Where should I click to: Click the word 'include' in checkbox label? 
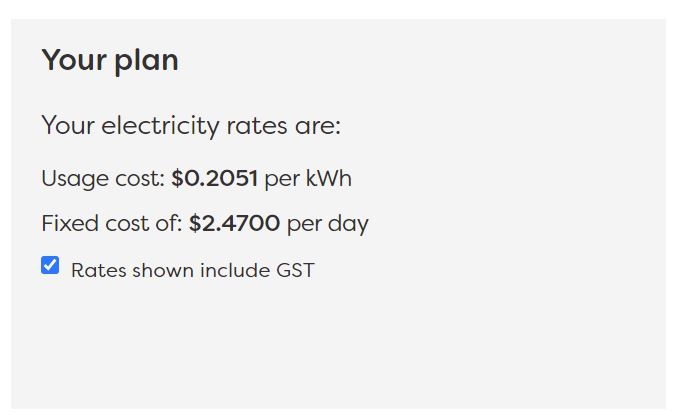click(x=235, y=270)
